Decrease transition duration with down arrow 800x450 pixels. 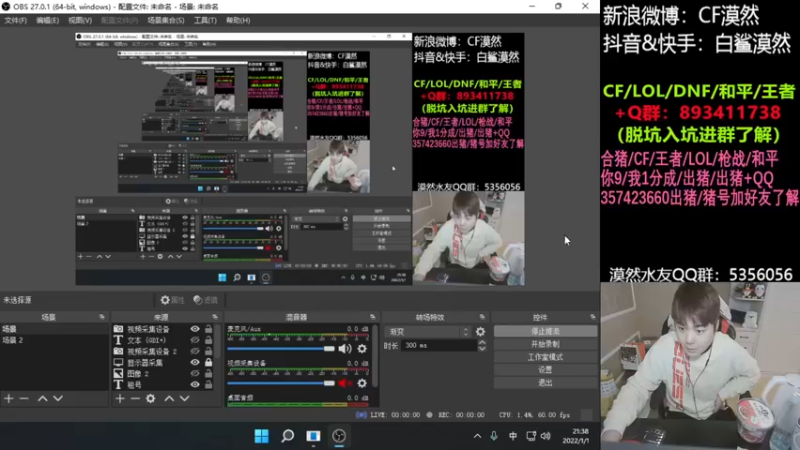(482, 348)
